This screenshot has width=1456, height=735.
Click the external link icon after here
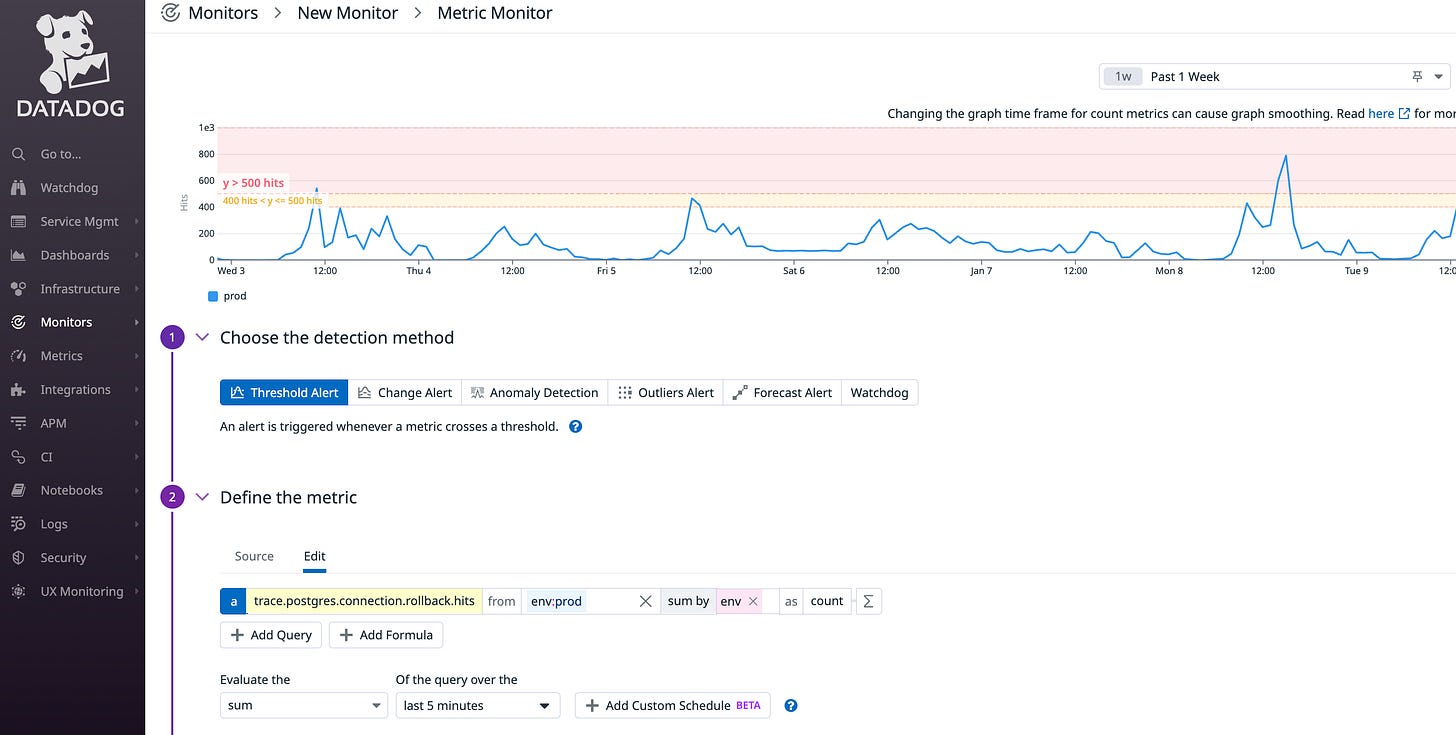(1404, 114)
